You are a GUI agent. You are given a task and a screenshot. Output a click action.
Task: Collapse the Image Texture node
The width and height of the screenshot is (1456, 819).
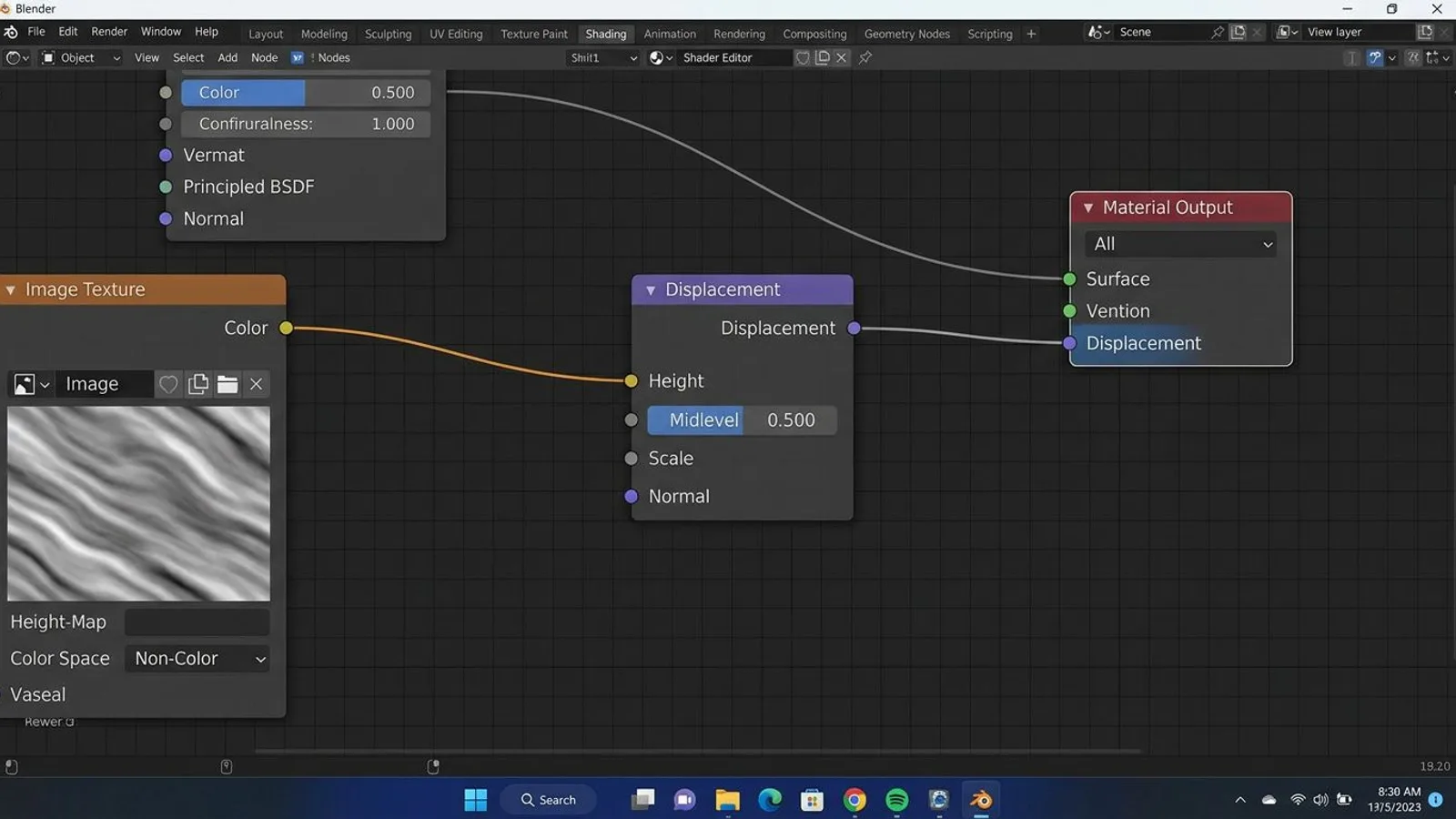11,290
